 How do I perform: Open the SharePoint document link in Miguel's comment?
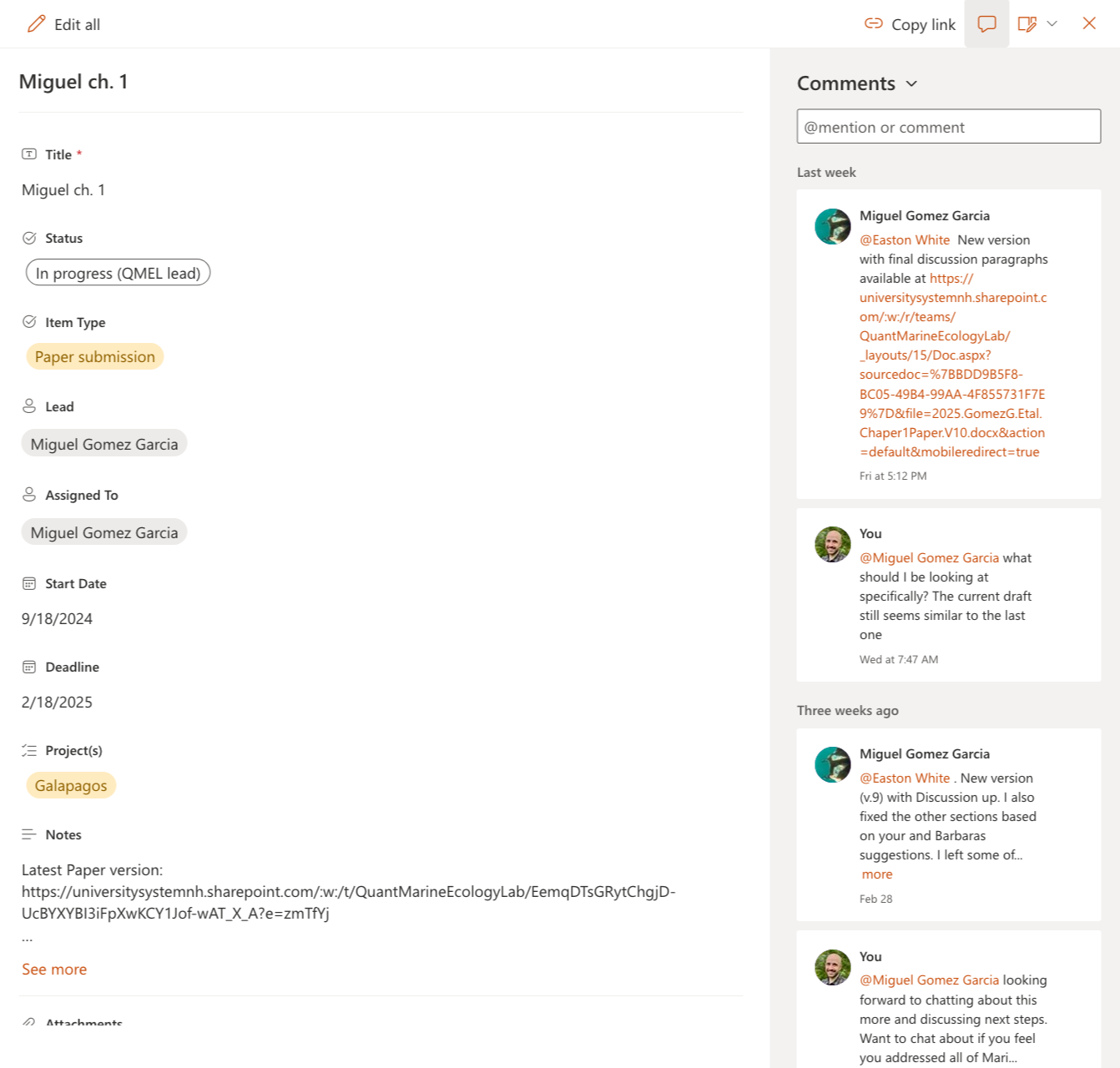click(x=953, y=365)
